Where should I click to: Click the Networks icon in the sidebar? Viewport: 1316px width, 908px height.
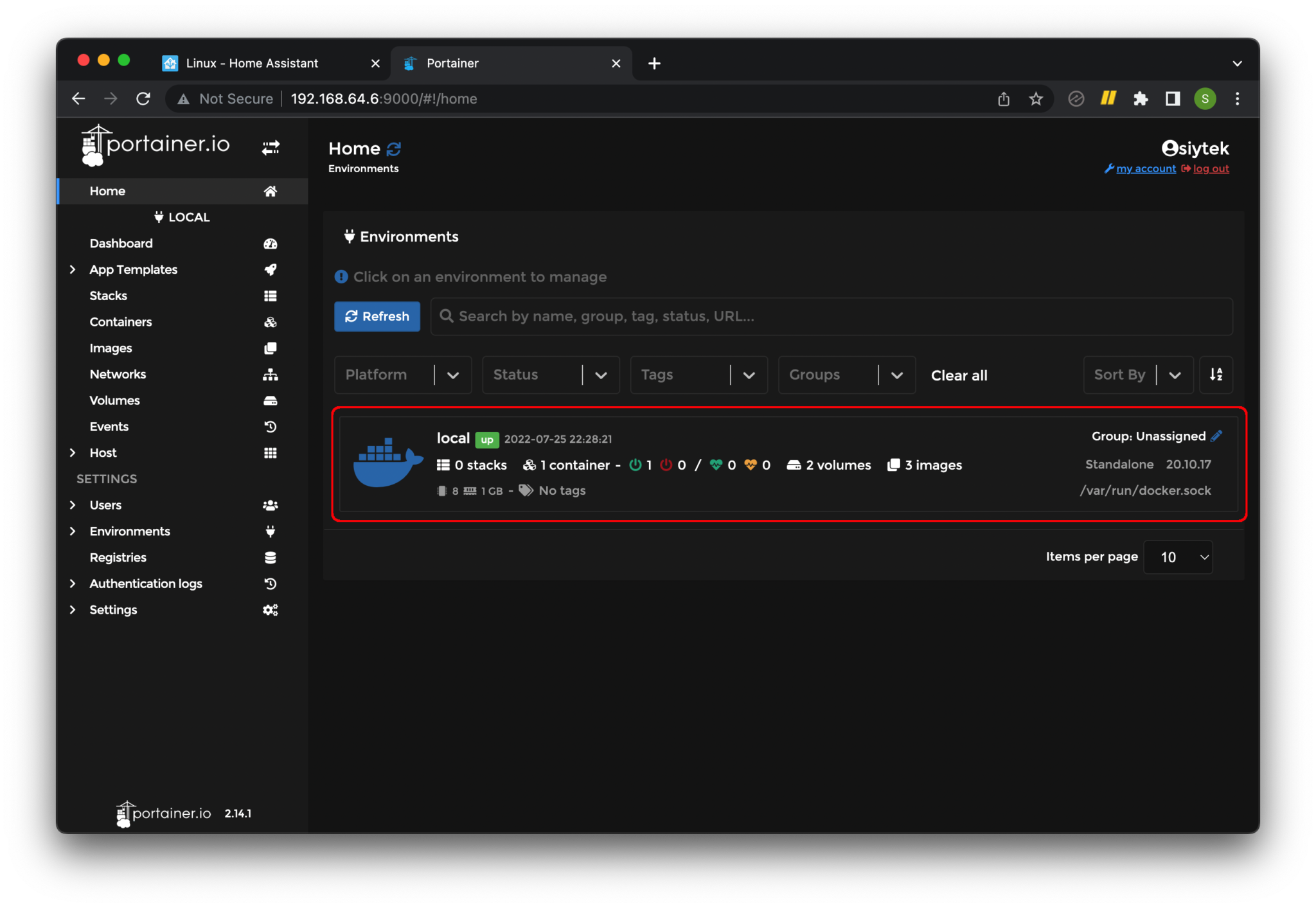(270, 374)
